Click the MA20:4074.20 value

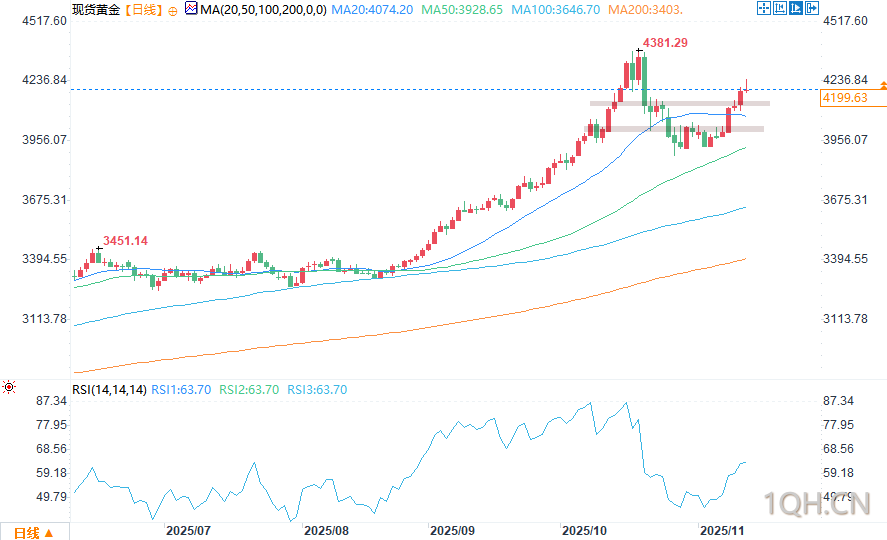point(372,10)
